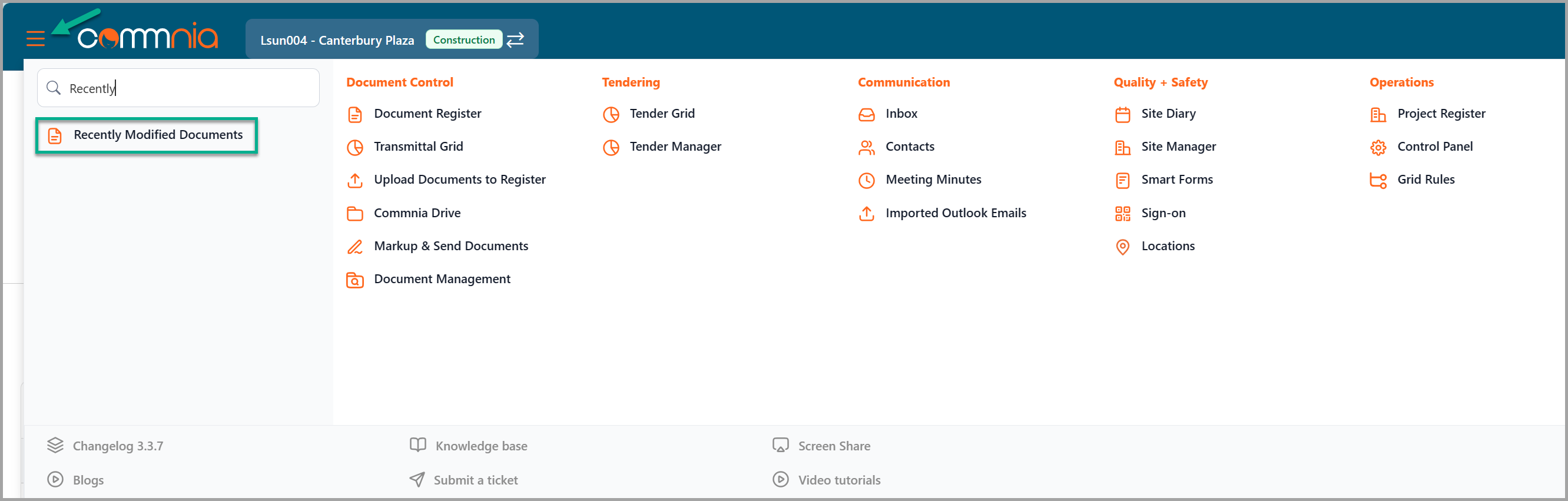This screenshot has width=1568, height=501.
Task: Click the Commnia Drive folder icon
Action: (355, 213)
